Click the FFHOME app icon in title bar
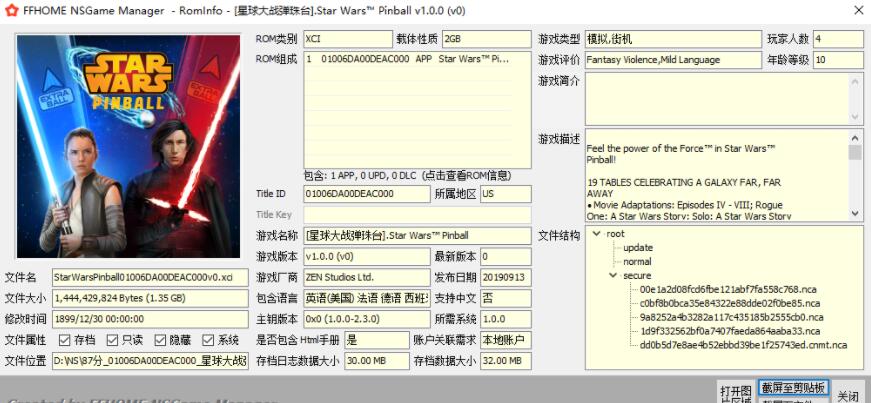This screenshot has width=871, height=403. 12,11
